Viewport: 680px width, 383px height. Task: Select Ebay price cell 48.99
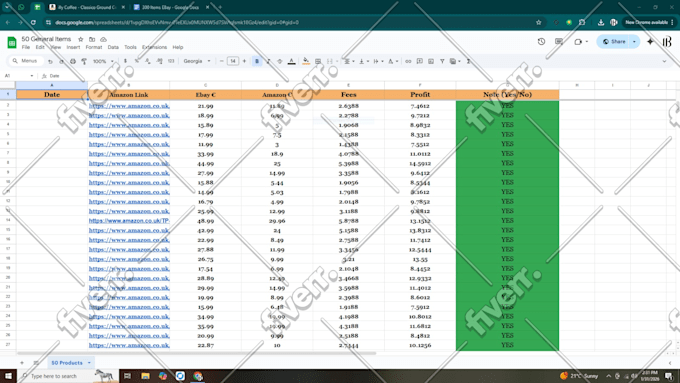pos(206,221)
